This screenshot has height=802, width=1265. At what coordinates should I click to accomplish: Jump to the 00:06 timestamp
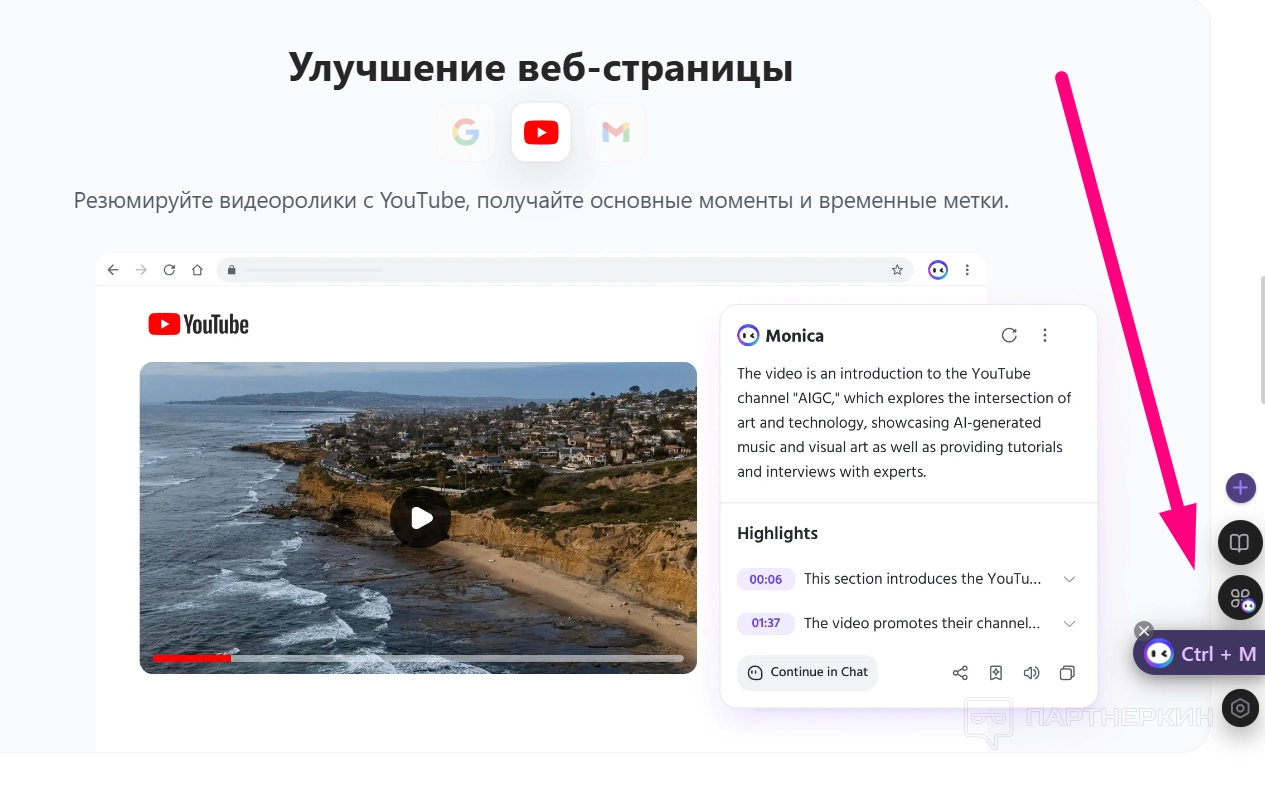point(766,579)
